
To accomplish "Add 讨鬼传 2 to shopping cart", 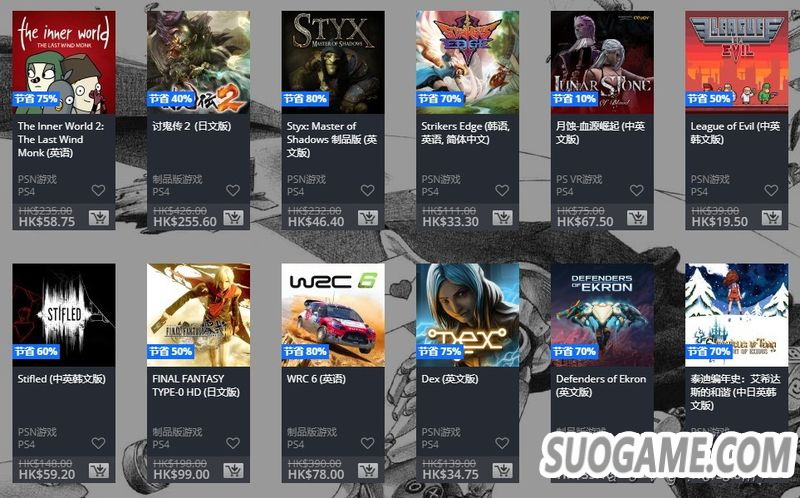I will pyautogui.click(x=233, y=218).
